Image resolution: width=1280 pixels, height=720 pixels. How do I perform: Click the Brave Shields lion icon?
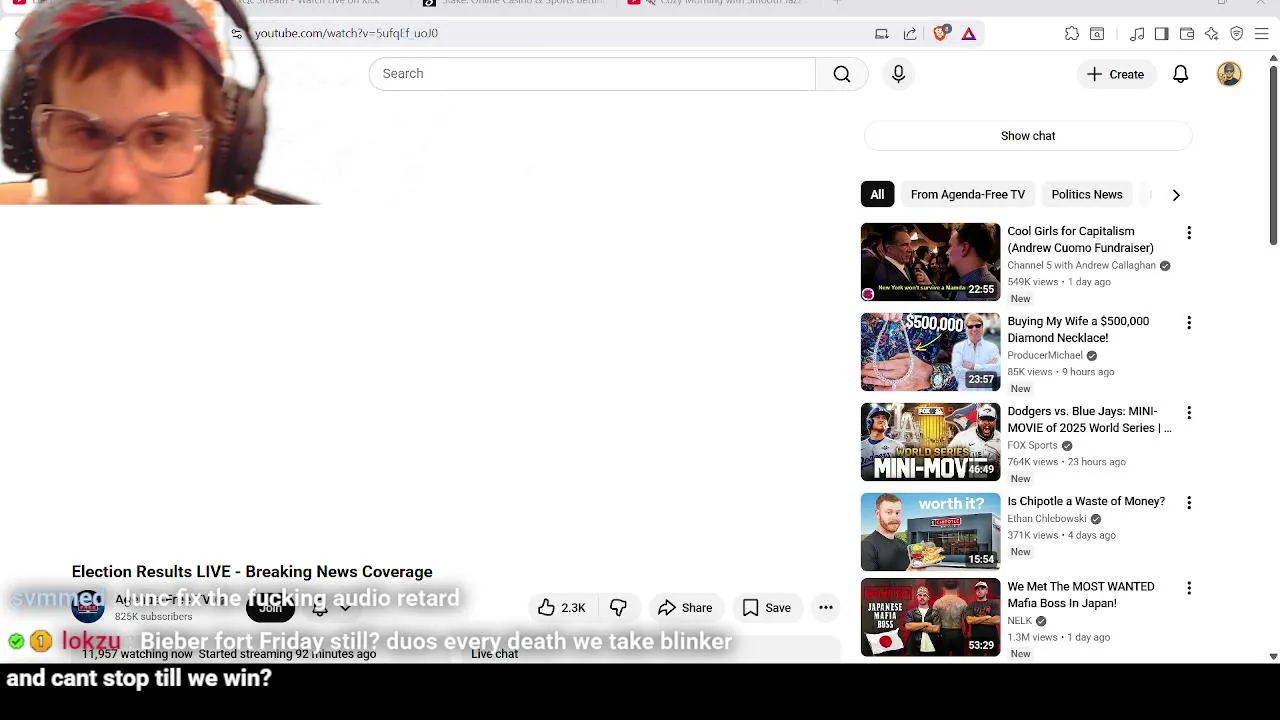(x=940, y=33)
